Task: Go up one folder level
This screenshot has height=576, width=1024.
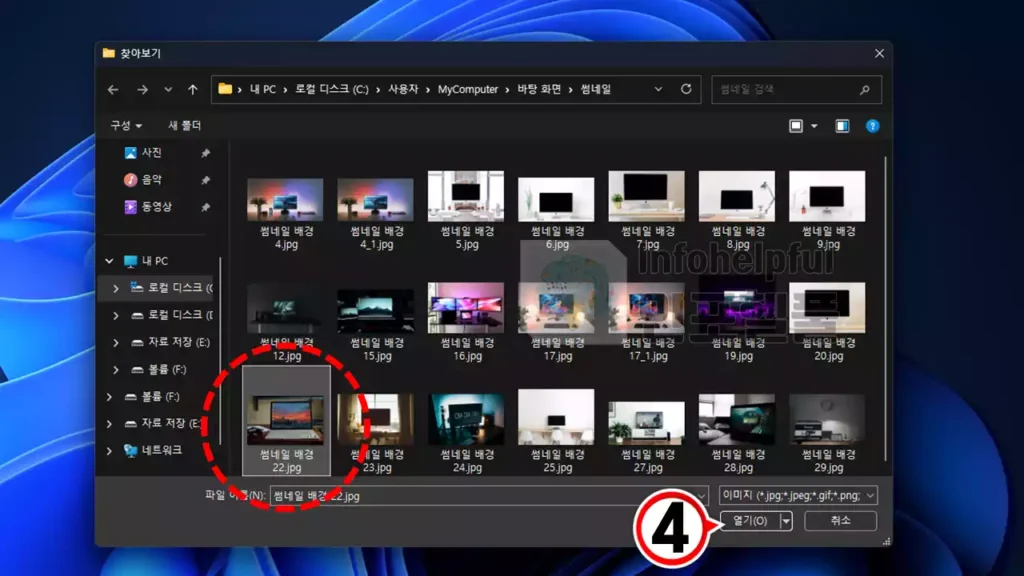Action: 193,89
